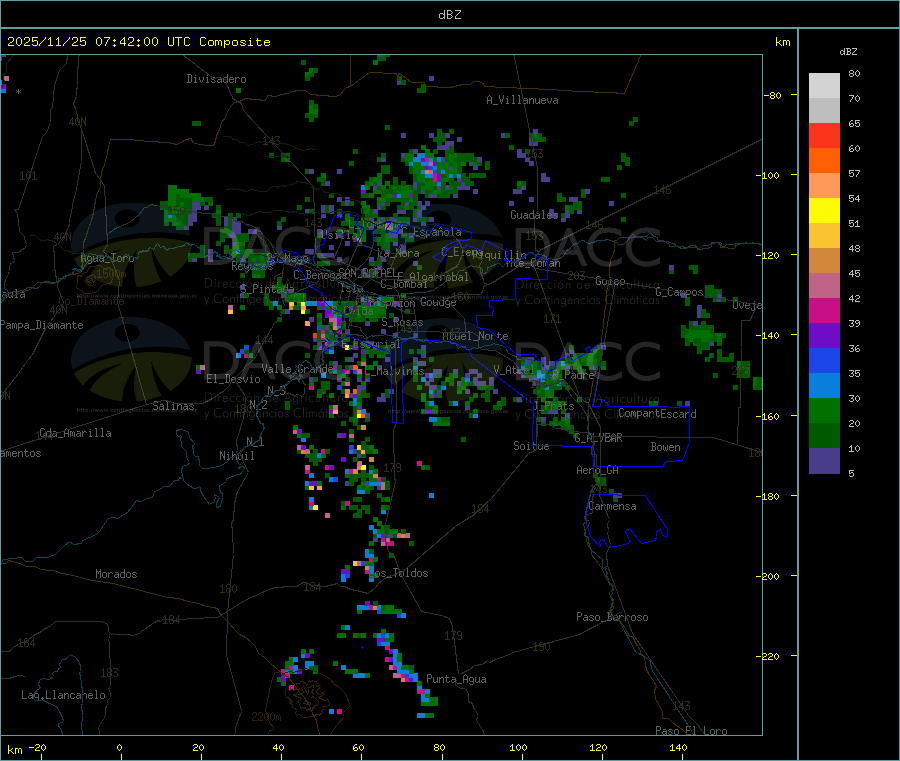Click the Salinas map label
Screen dimensions: 900x761
173,406
